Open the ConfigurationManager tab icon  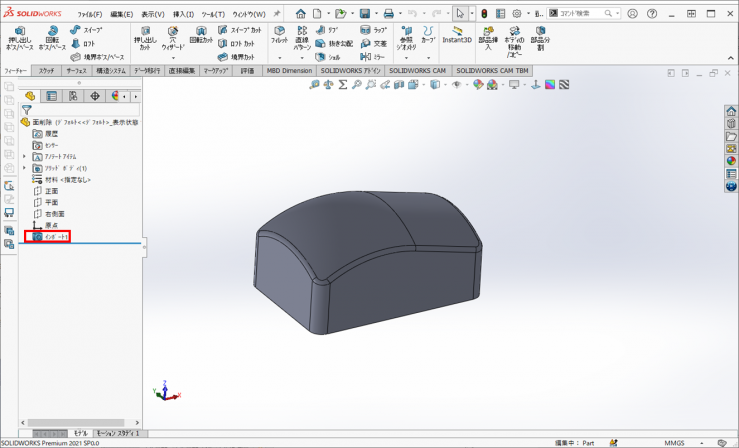click(73, 96)
